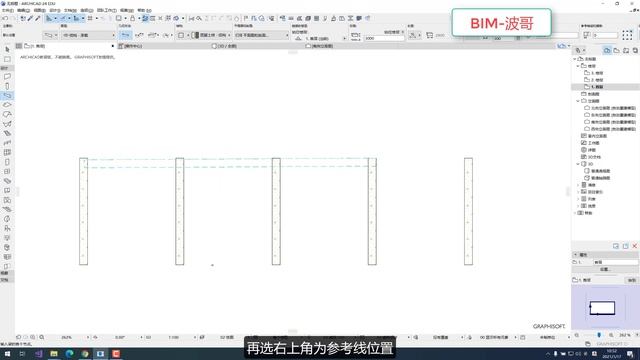This screenshot has width=640, height=360.
Task: Open the View Map in Navigator
Action: coord(617,50)
